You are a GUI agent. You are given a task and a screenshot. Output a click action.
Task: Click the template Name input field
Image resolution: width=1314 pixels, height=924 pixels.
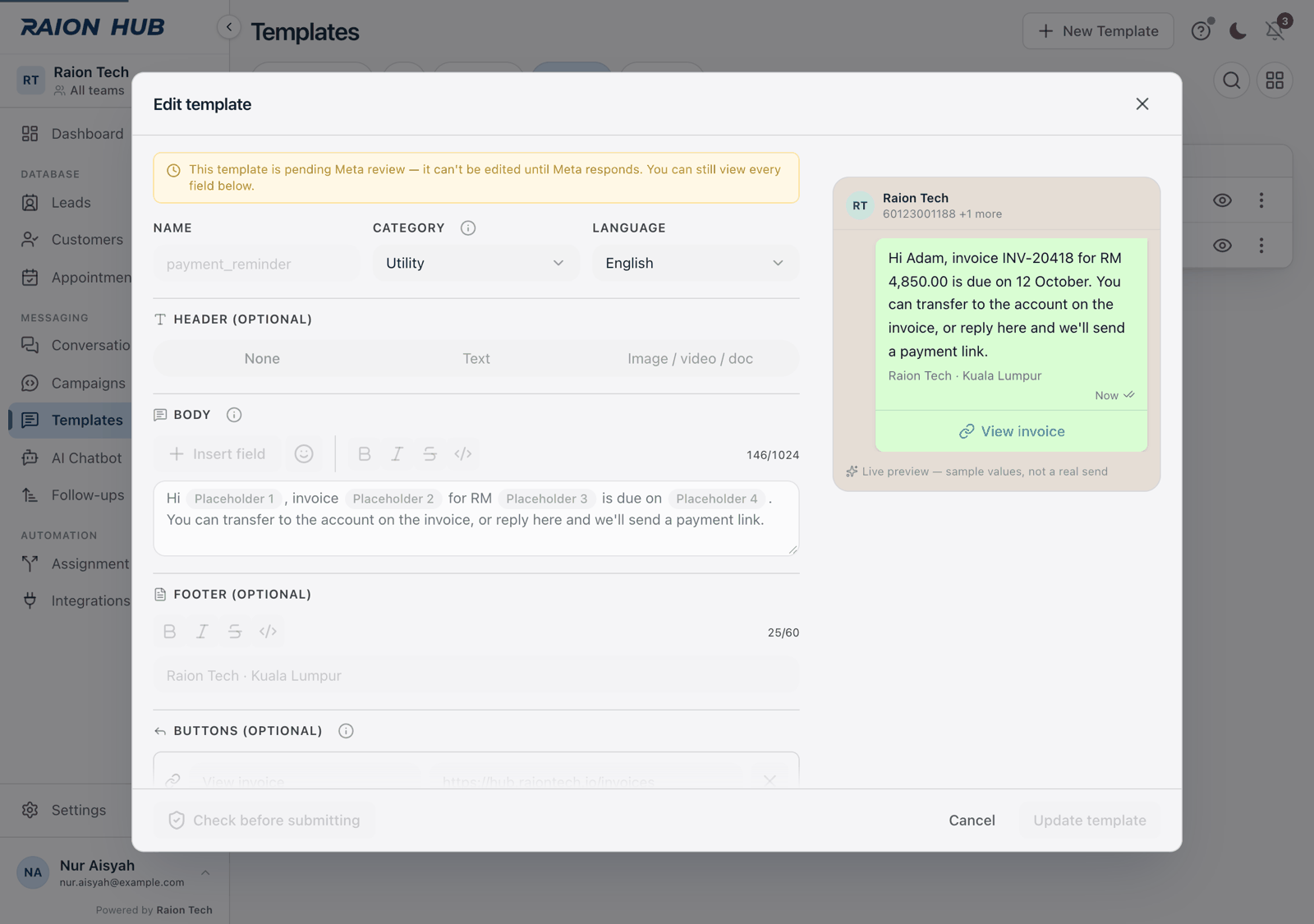256,264
